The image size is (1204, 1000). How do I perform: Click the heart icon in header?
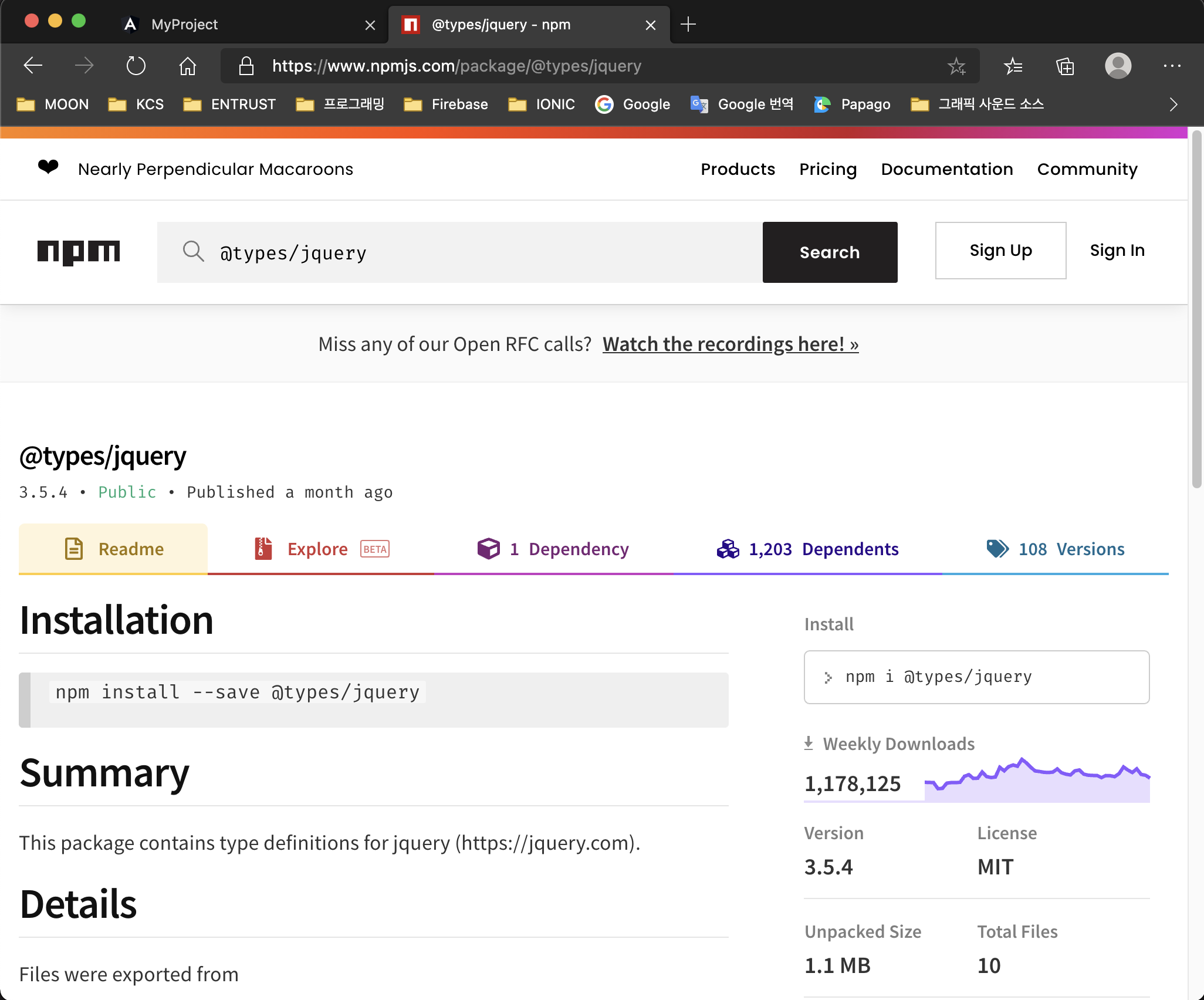click(x=48, y=168)
